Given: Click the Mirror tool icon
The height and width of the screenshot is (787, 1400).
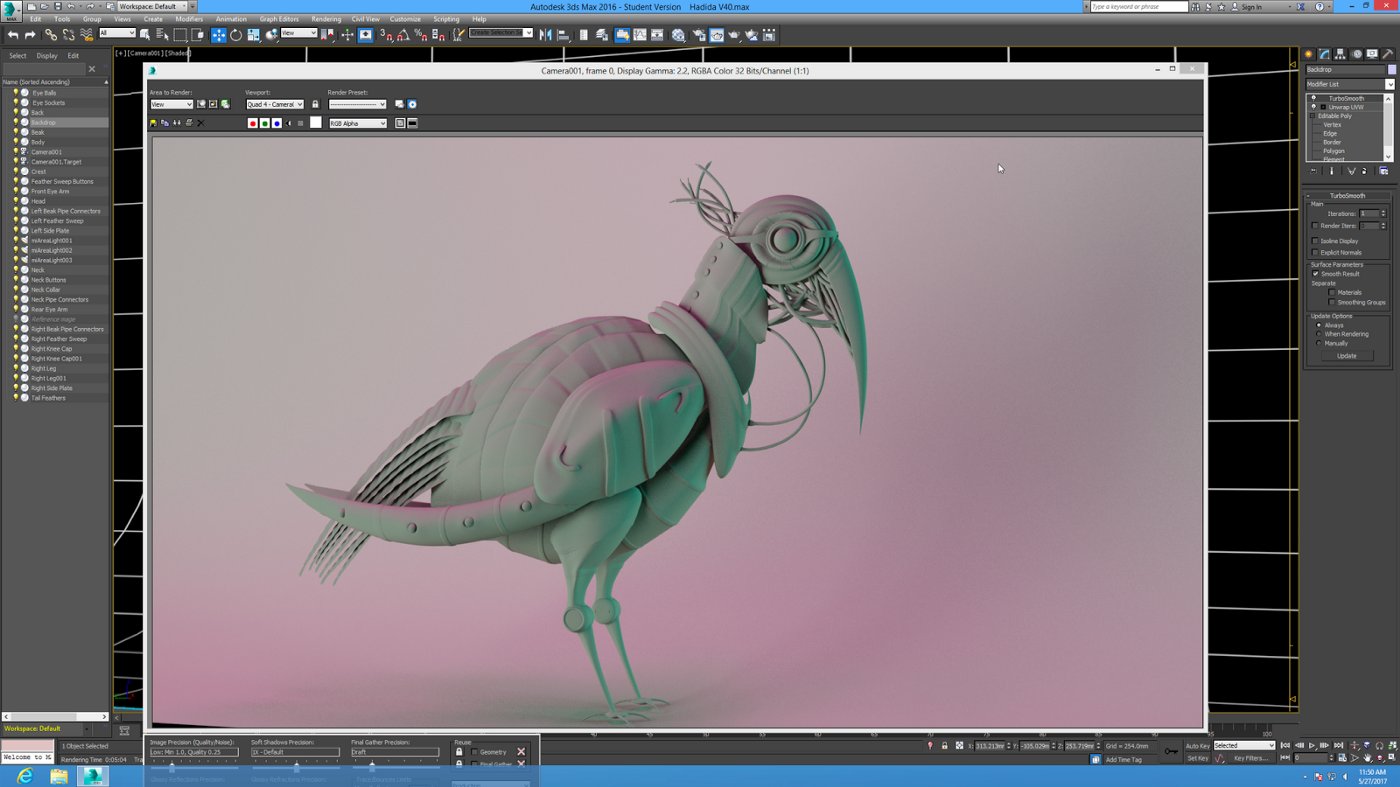Looking at the screenshot, I should (545, 35).
